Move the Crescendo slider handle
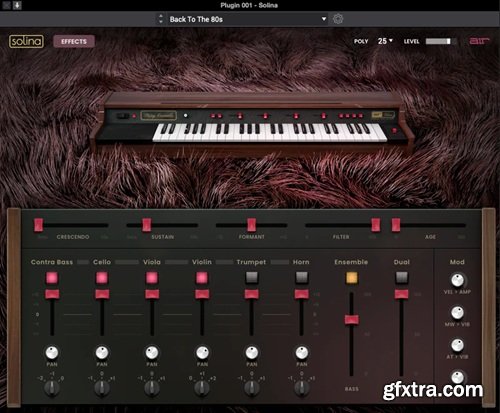500x413 pixels. pos(39,225)
